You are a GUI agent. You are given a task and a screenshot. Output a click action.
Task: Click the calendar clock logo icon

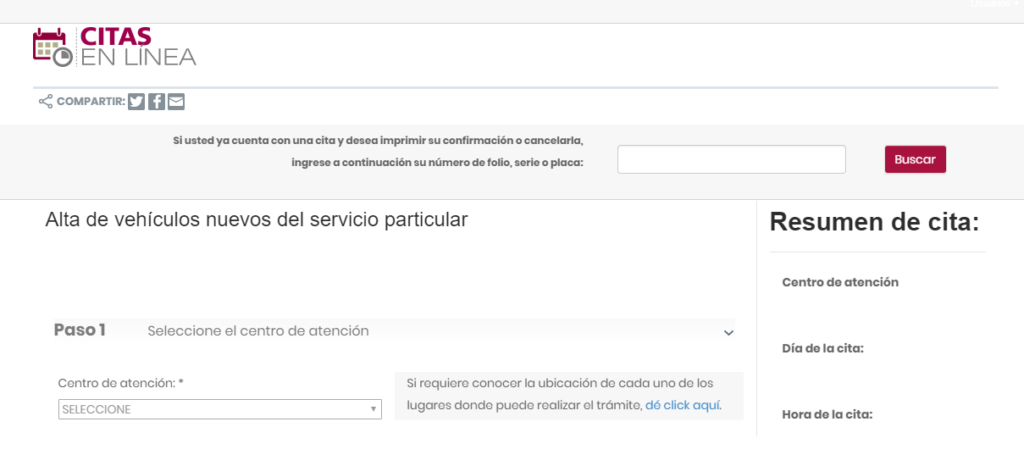pos(52,48)
